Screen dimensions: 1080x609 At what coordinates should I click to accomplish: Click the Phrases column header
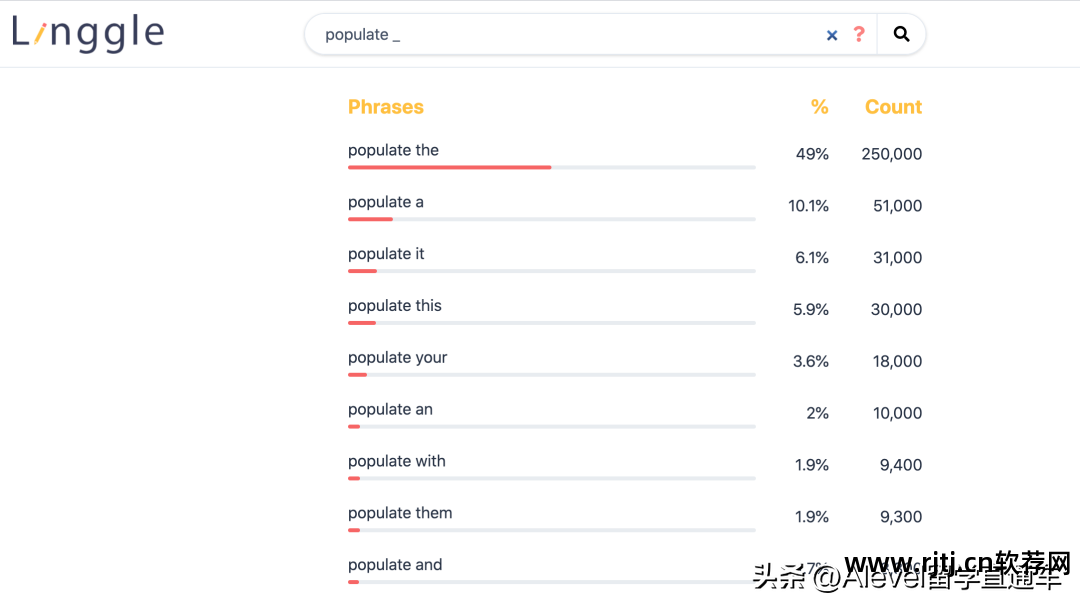[386, 107]
